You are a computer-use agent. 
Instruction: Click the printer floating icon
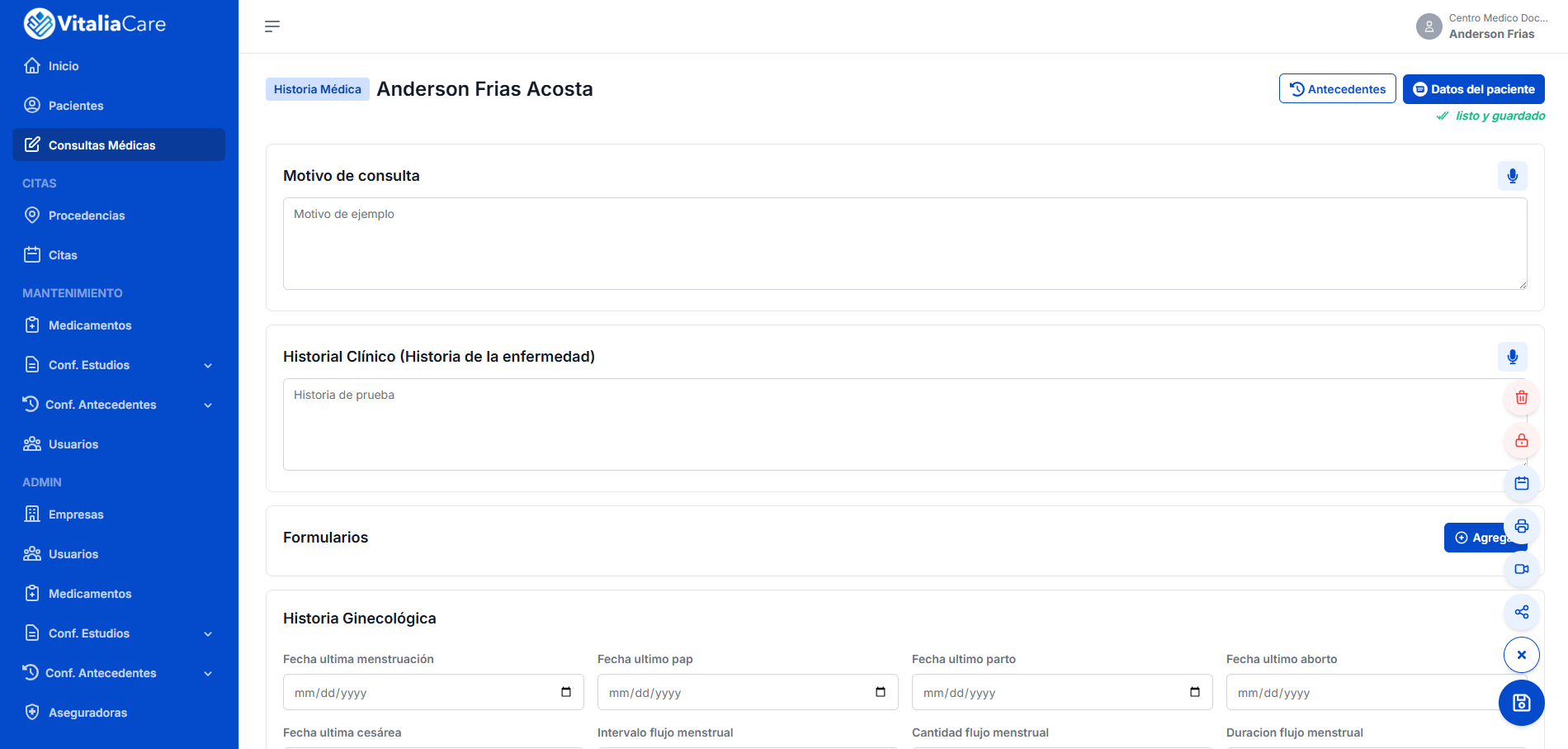(x=1522, y=526)
